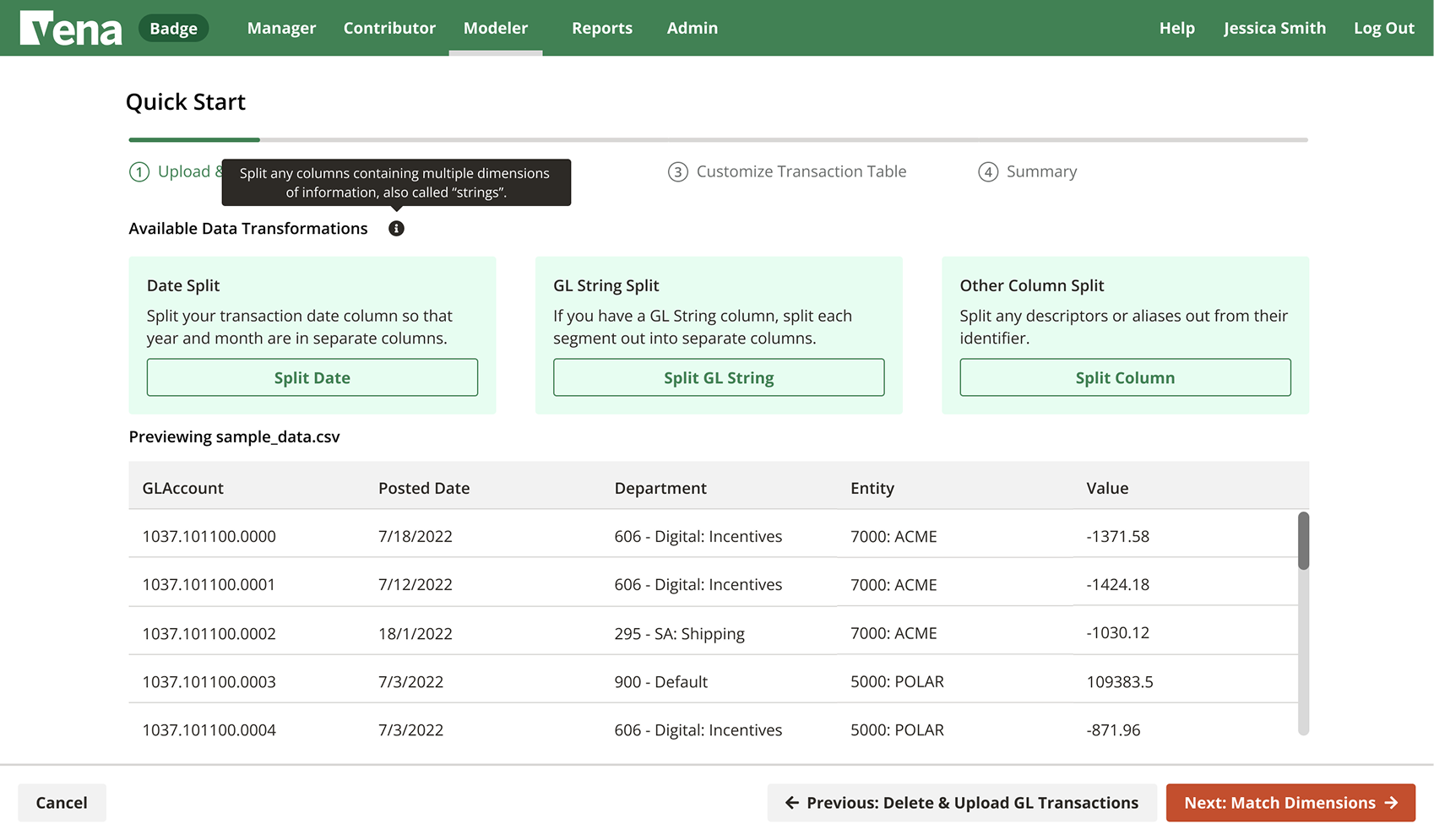
Task: Open the Contributor tab
Action: point(389,28)
